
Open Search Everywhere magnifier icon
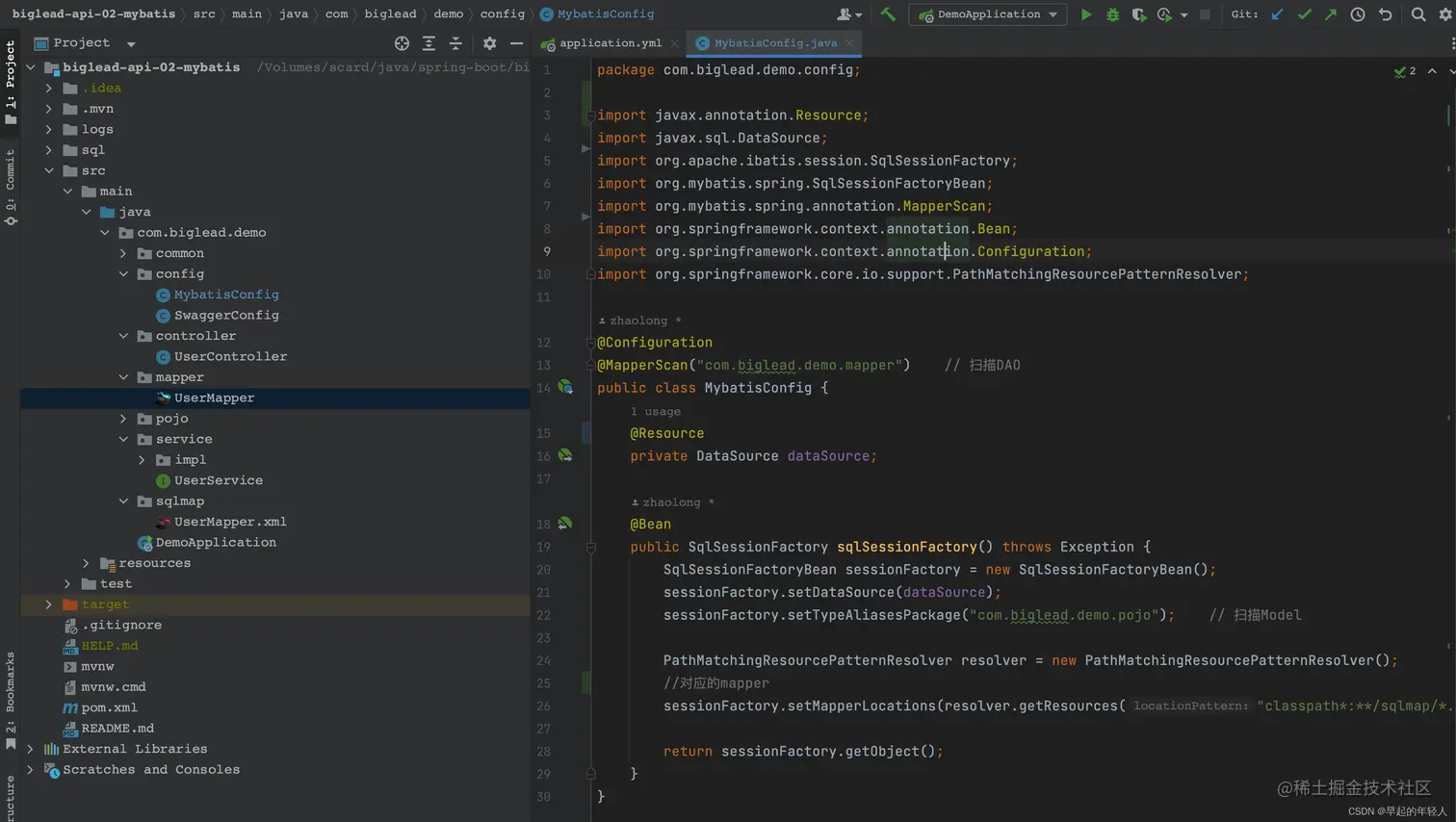point(1418,14)
